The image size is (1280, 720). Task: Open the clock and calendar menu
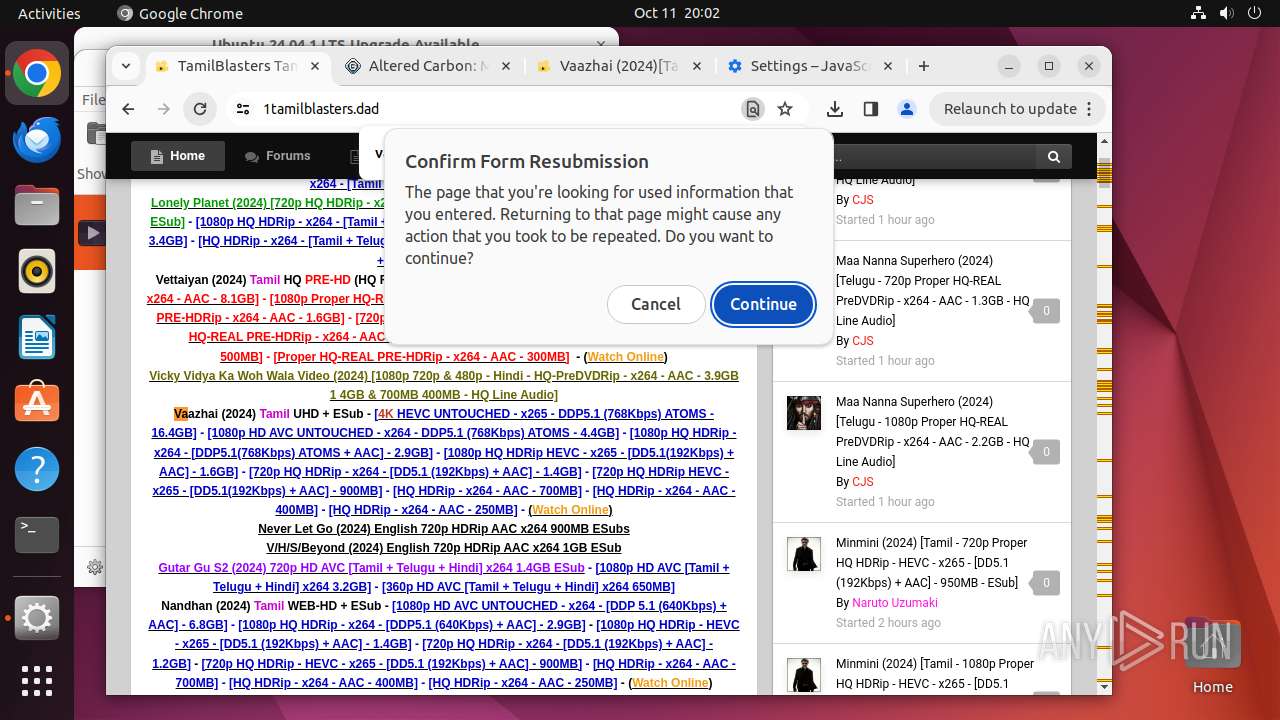(676, 13)
